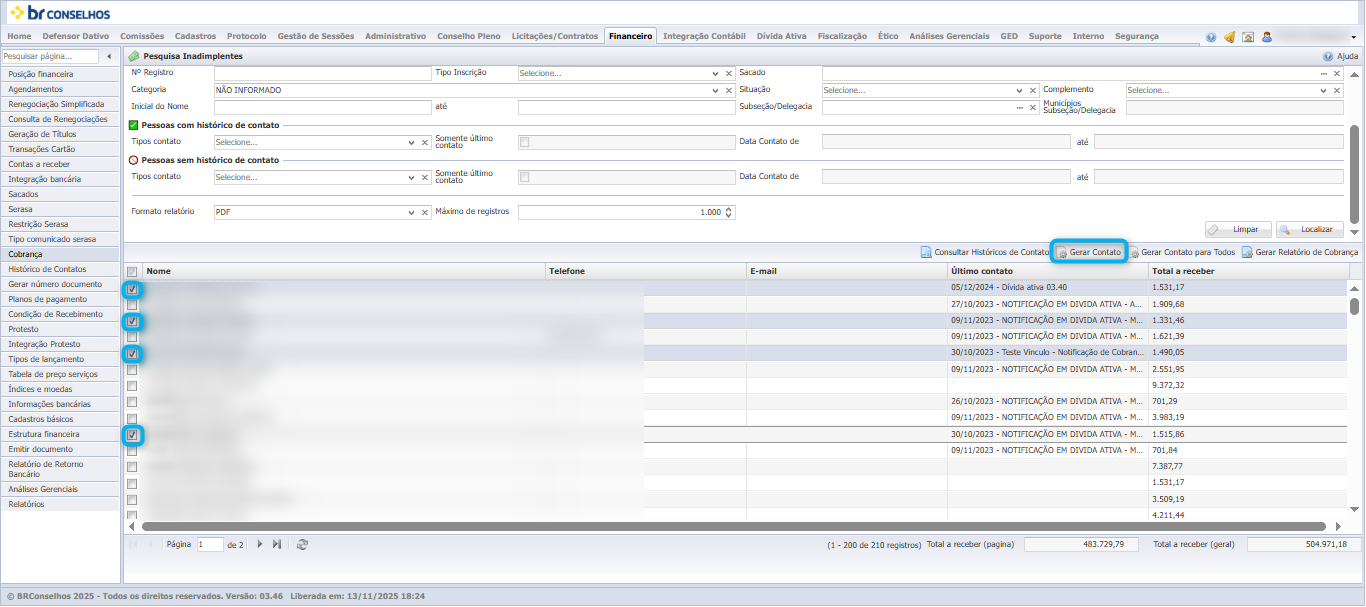
Task: Expand the Tipo Inscrição dropdown
Action: tap(716, 74)
